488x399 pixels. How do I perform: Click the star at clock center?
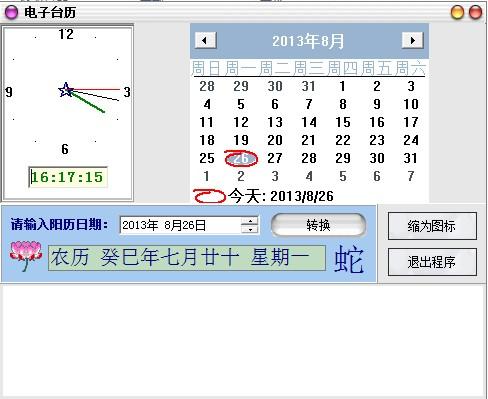point(66,90)
